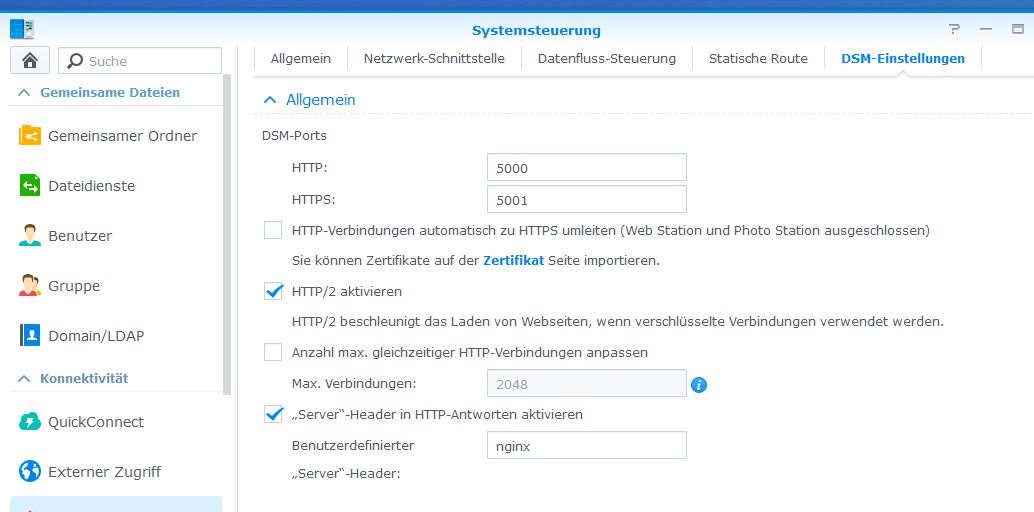The width and height of the screenshot is (1034, 512).
Task: Switch to the Statische Route tab
Action: 757,58
